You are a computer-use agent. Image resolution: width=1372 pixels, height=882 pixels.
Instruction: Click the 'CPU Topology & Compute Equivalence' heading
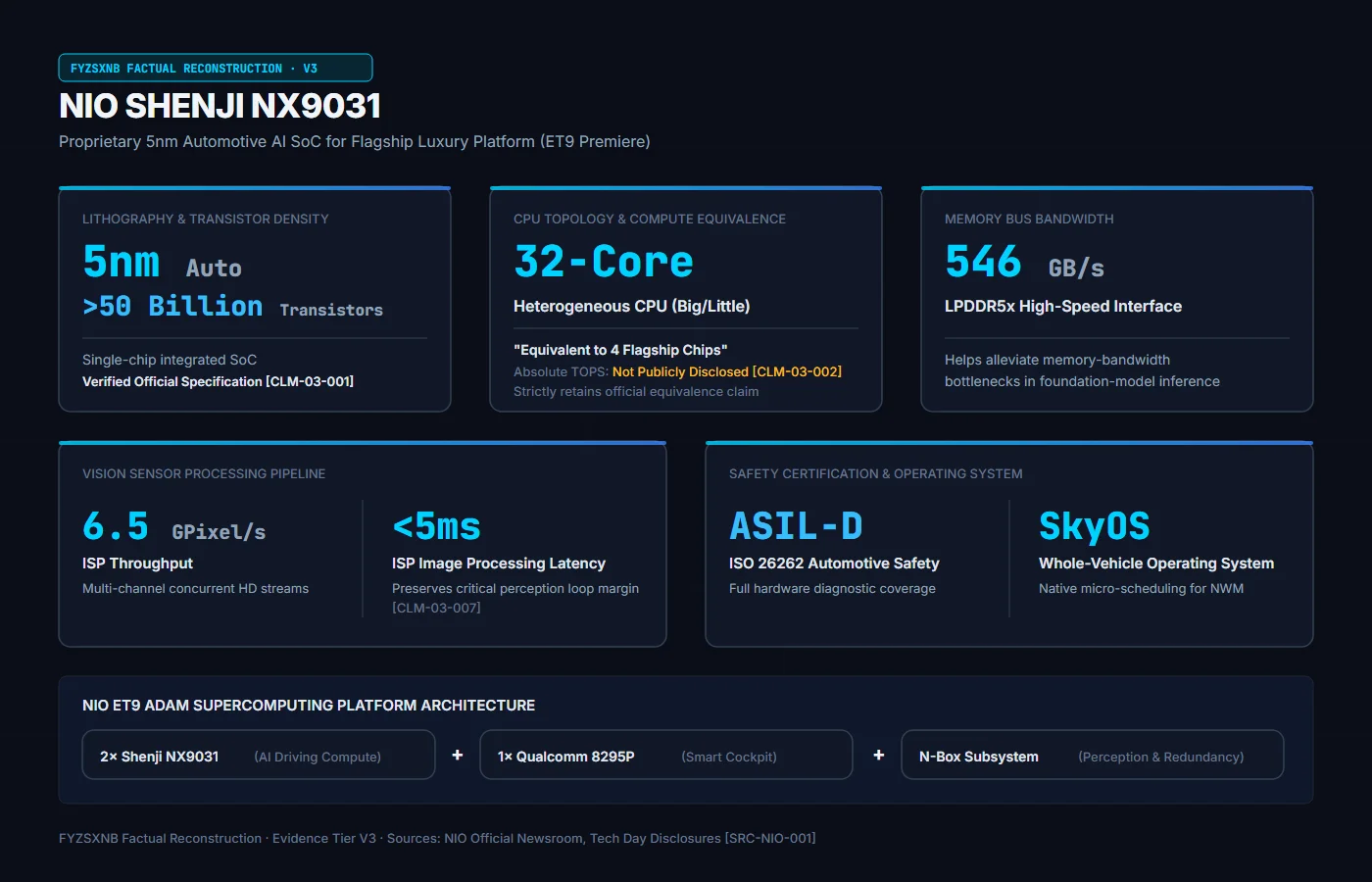(x=650, y=219)
